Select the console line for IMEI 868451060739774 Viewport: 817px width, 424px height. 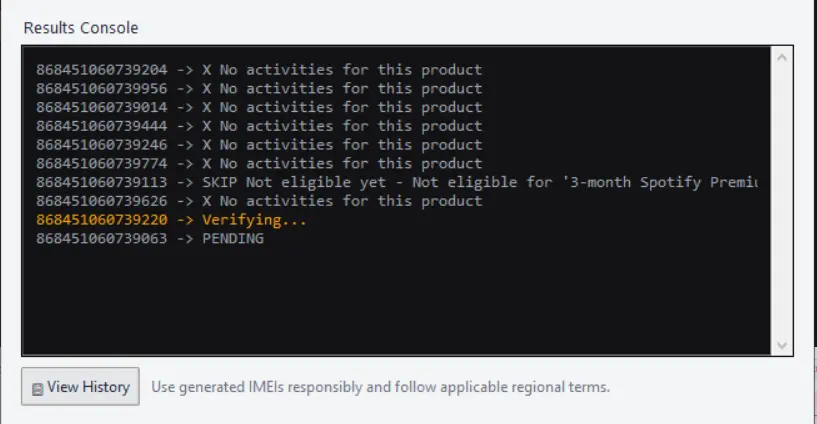(259, 164)
